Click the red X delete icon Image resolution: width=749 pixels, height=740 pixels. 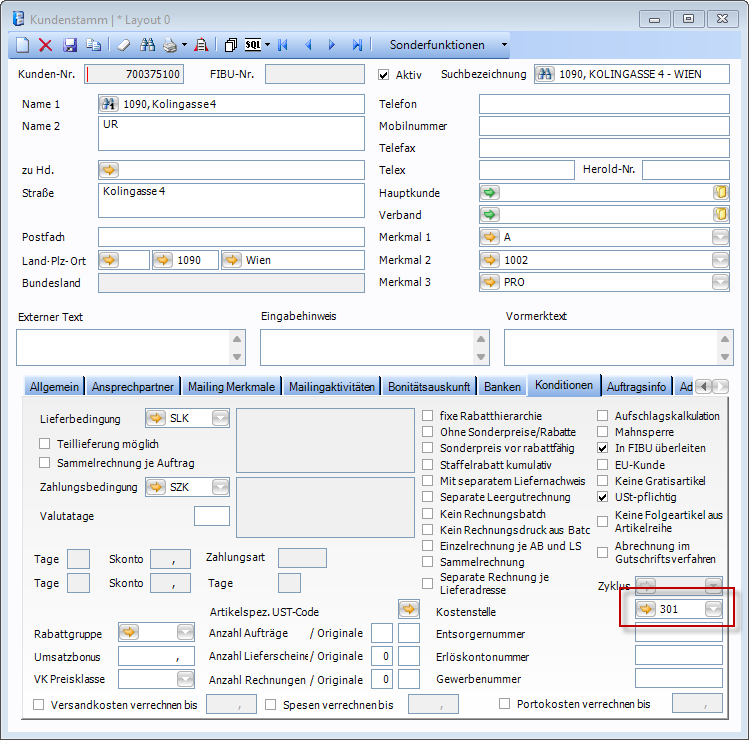45,45
